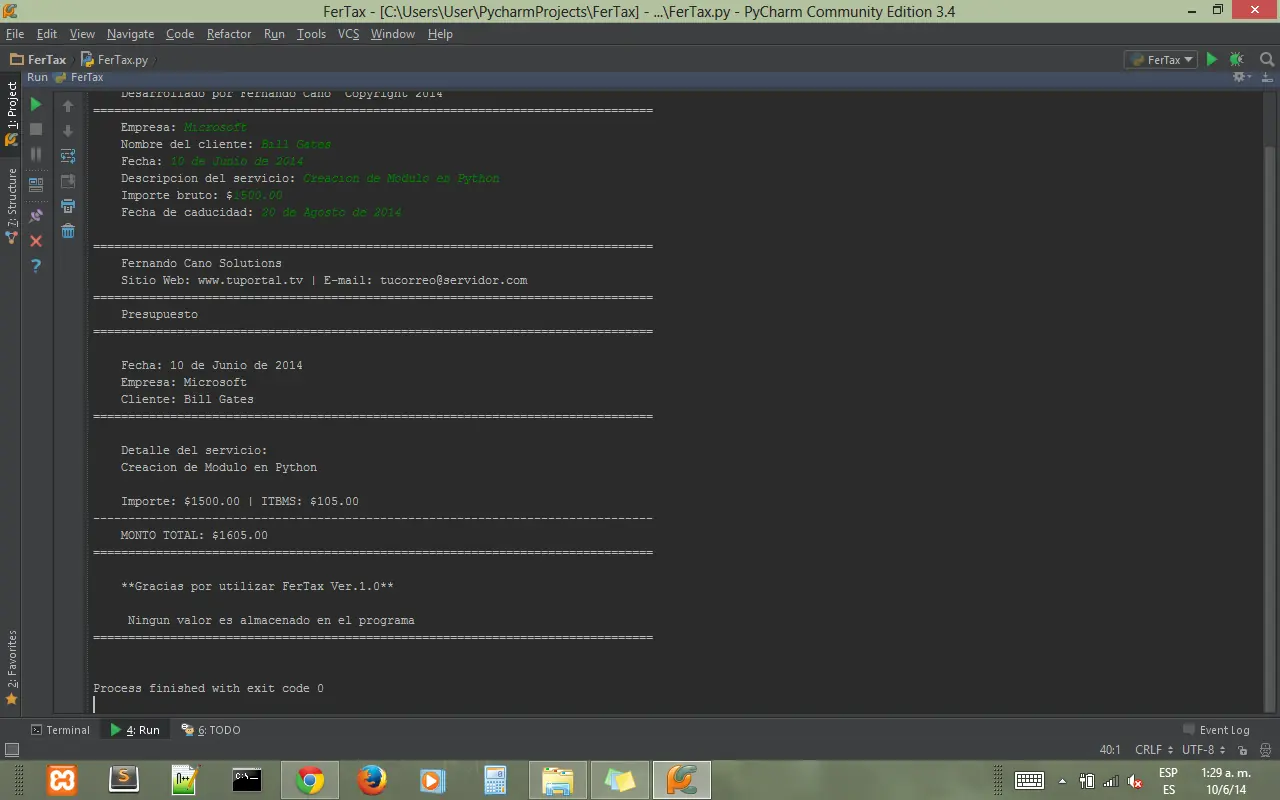
Task: Open the View menu
Action: pos(82,34)
